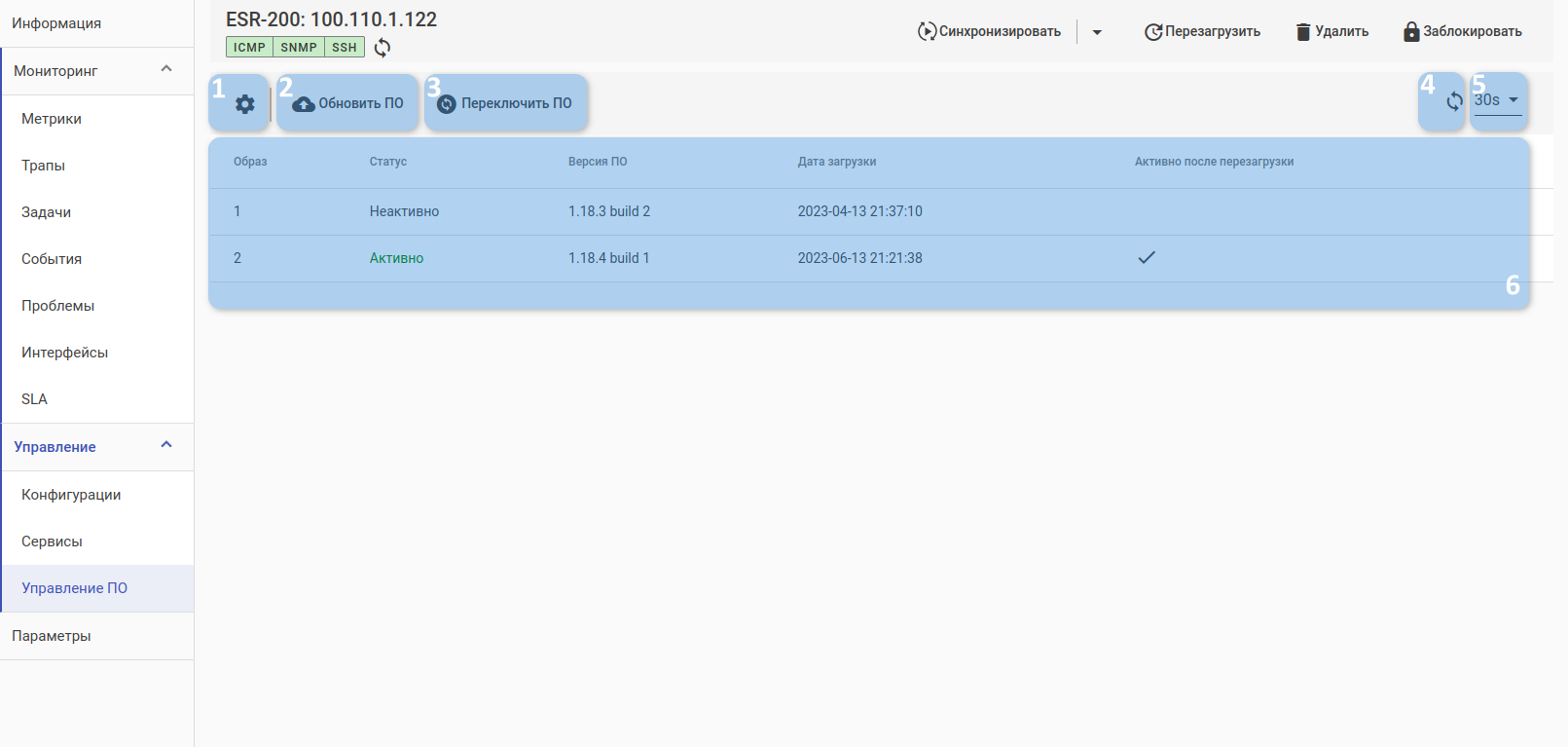Click the trash icon for Удалить

click(1303, 32)
